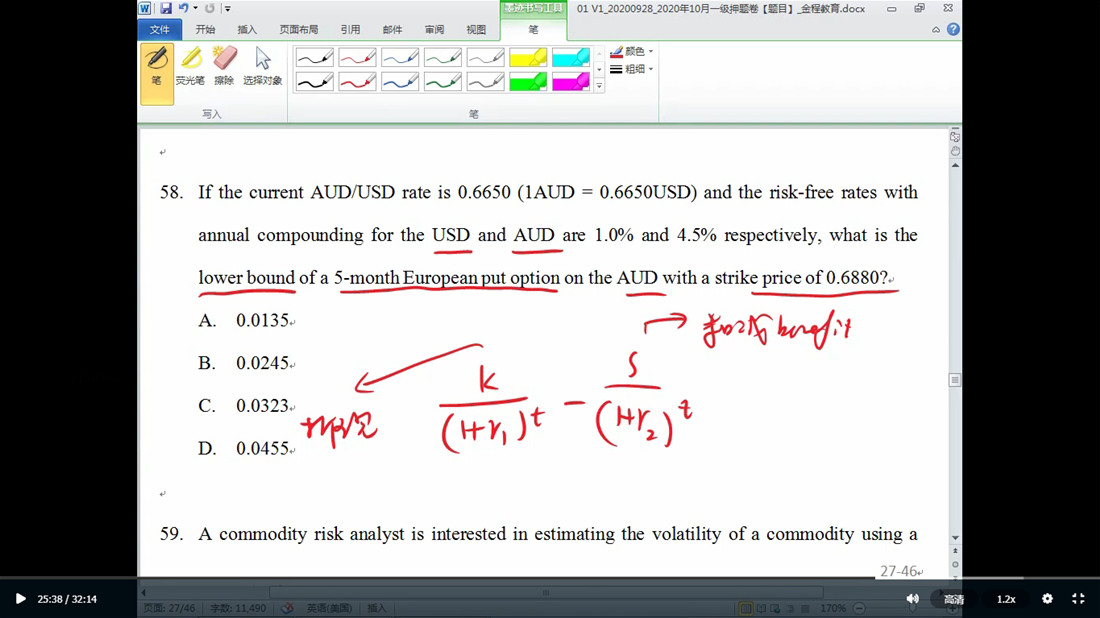Screen dimensions: 1100x618
Task: Open the 粗细 pen thickness dropdown
Action: click(x=631, y=69)
